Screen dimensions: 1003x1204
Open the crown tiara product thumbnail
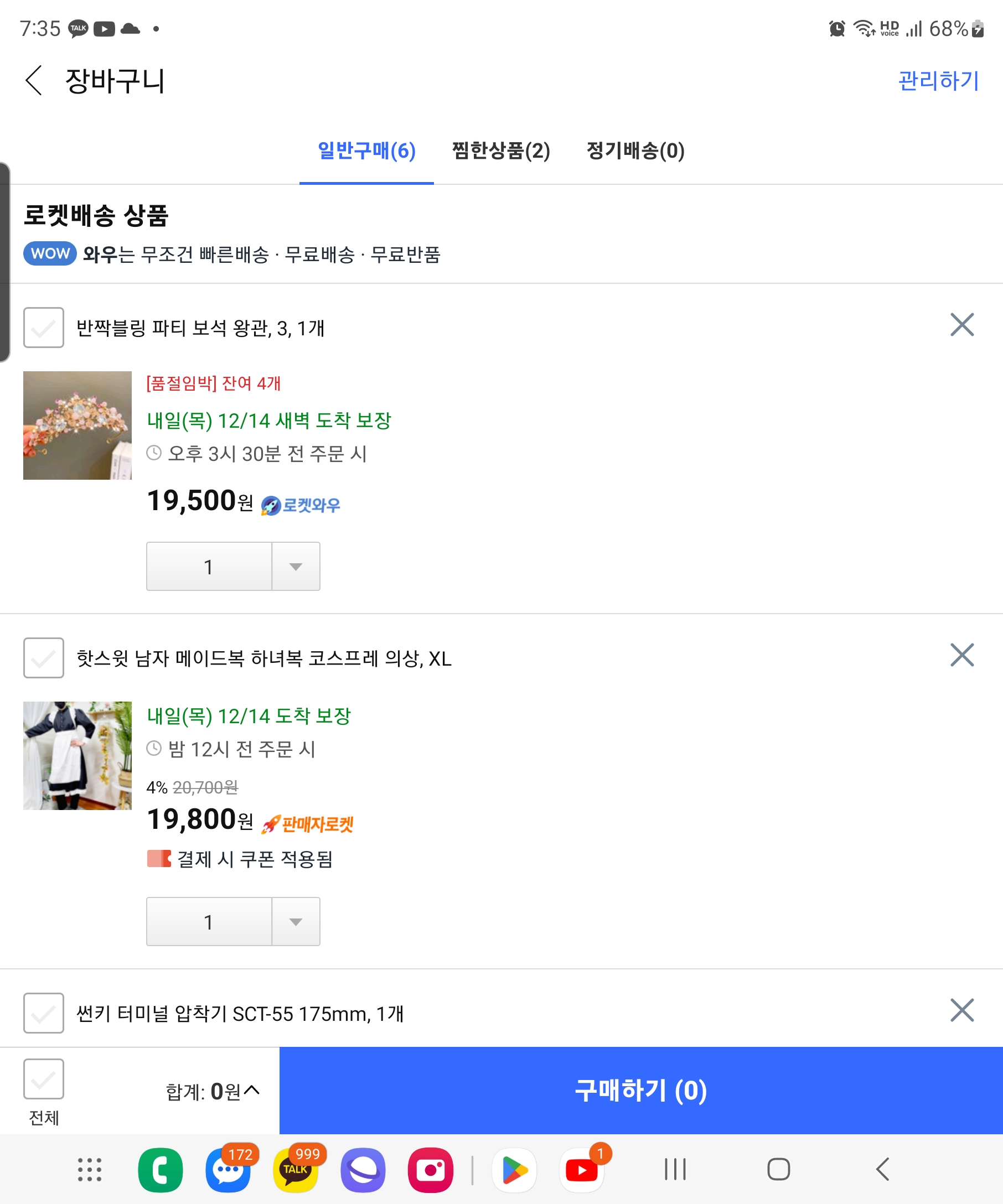(77, 425)
